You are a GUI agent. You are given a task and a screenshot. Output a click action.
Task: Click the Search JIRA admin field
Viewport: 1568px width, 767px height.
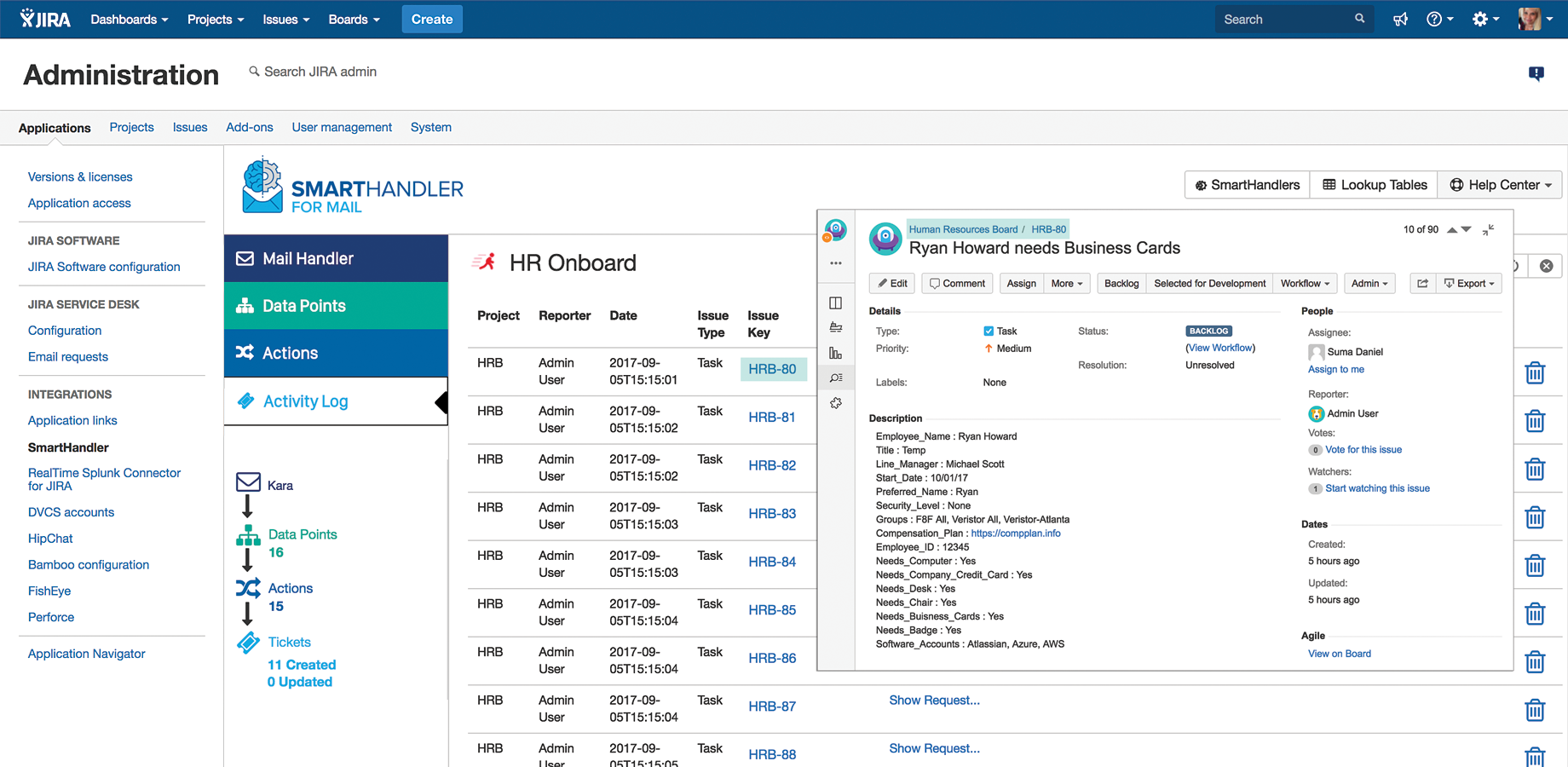click(313, 72)
